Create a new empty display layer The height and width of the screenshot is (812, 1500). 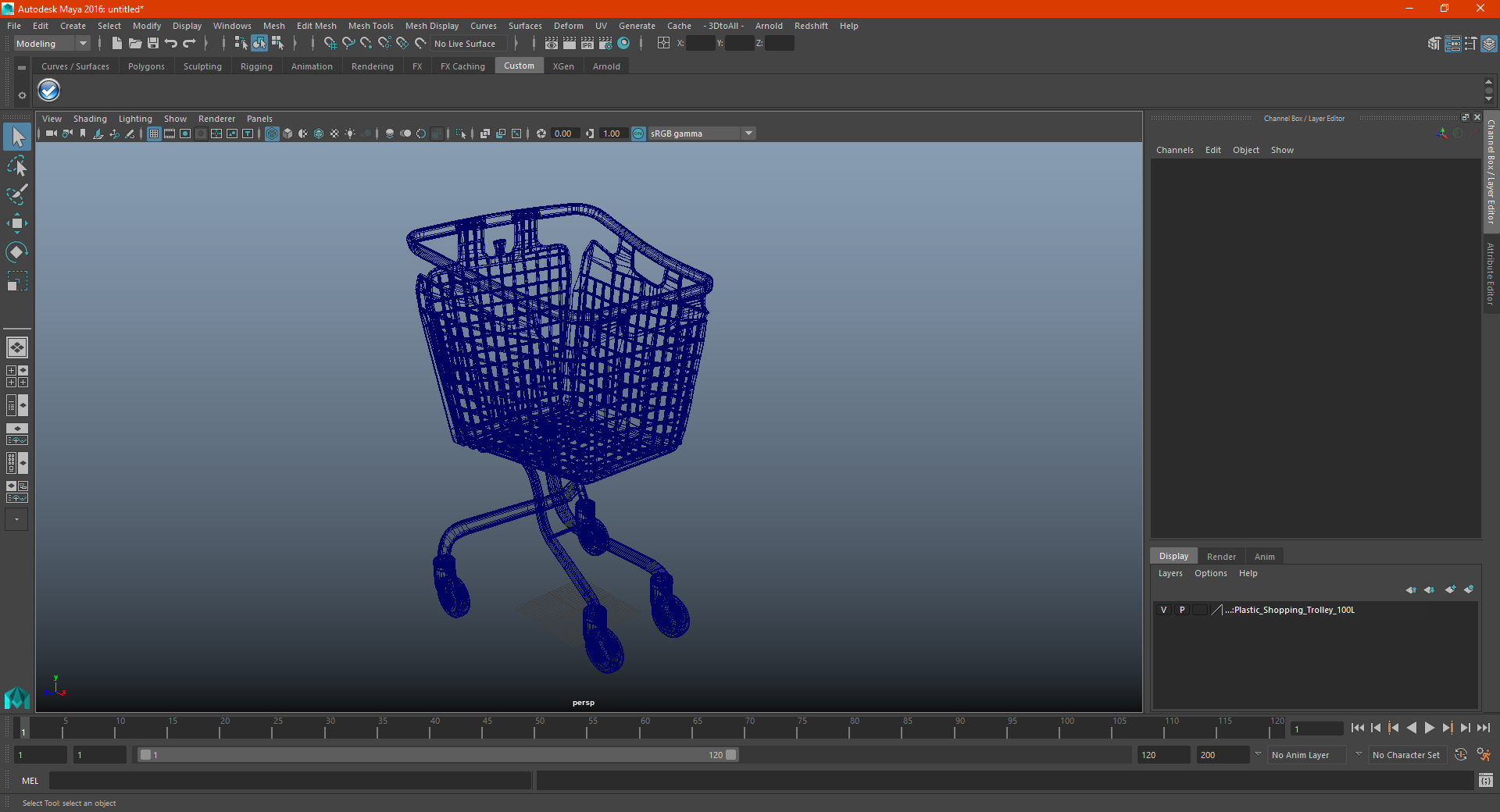coord(1451,589)
